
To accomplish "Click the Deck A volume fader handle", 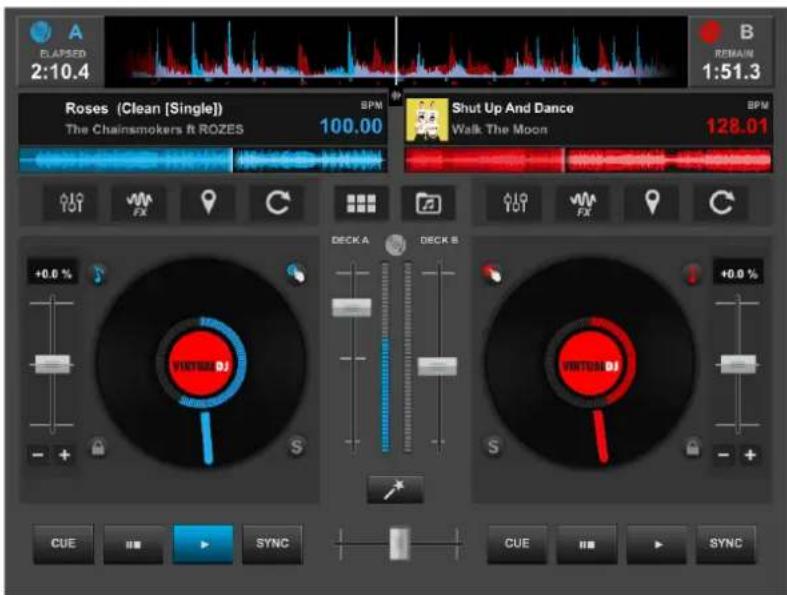I will coord(352,308).
